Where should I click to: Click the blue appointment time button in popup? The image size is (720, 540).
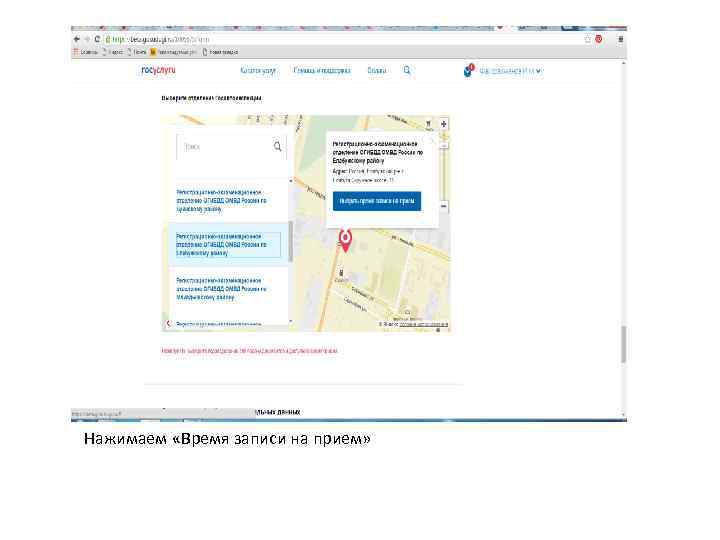(x=377, y=201)
